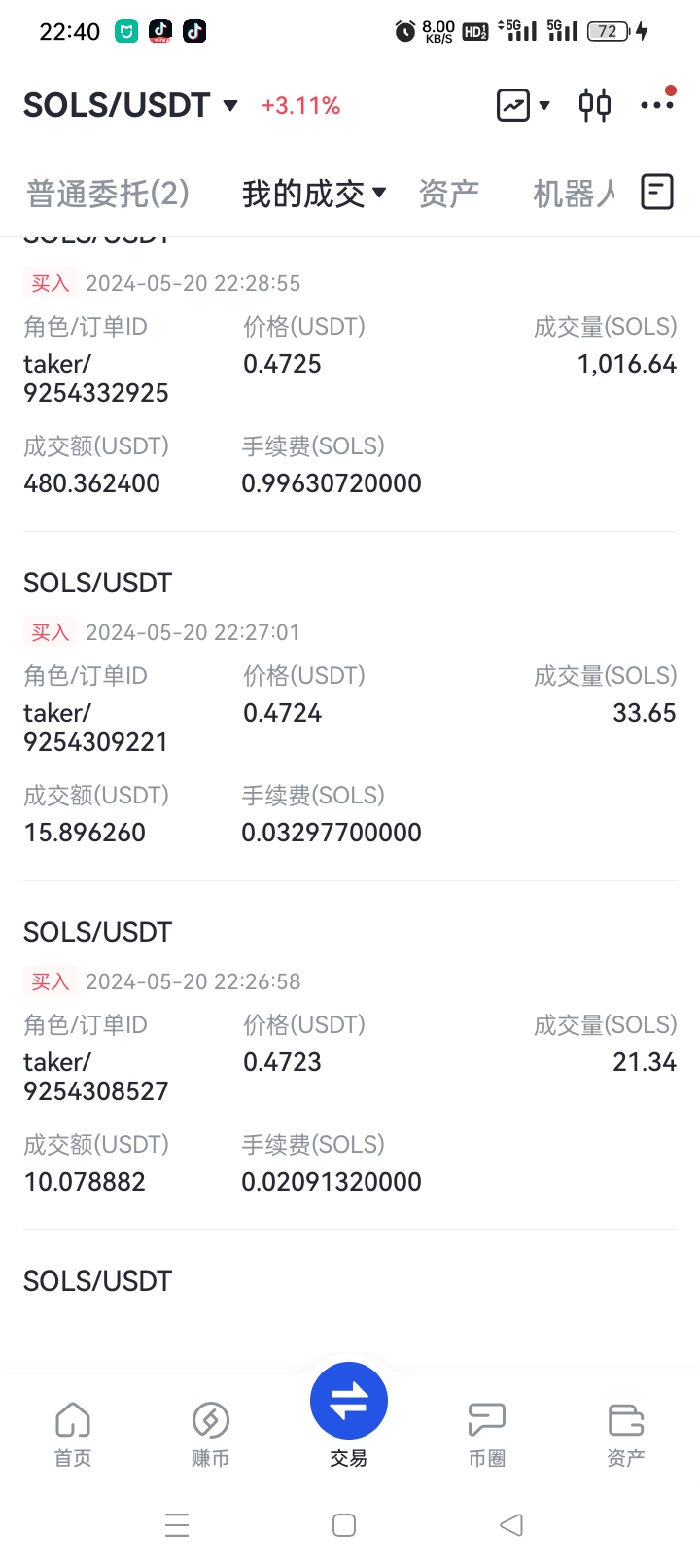The image size is (700, 1568).
Task: Open the order history document icon
Action: click(x=657, y=193)
